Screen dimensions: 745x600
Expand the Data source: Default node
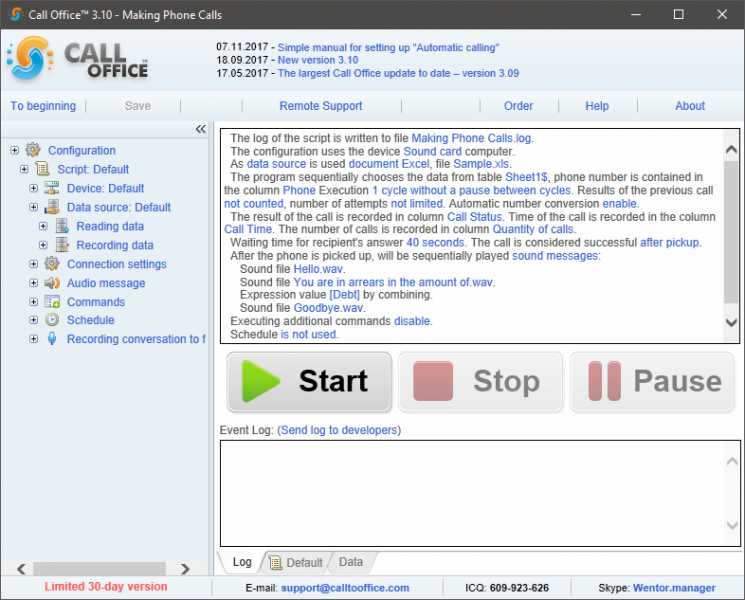click(33, 207)
